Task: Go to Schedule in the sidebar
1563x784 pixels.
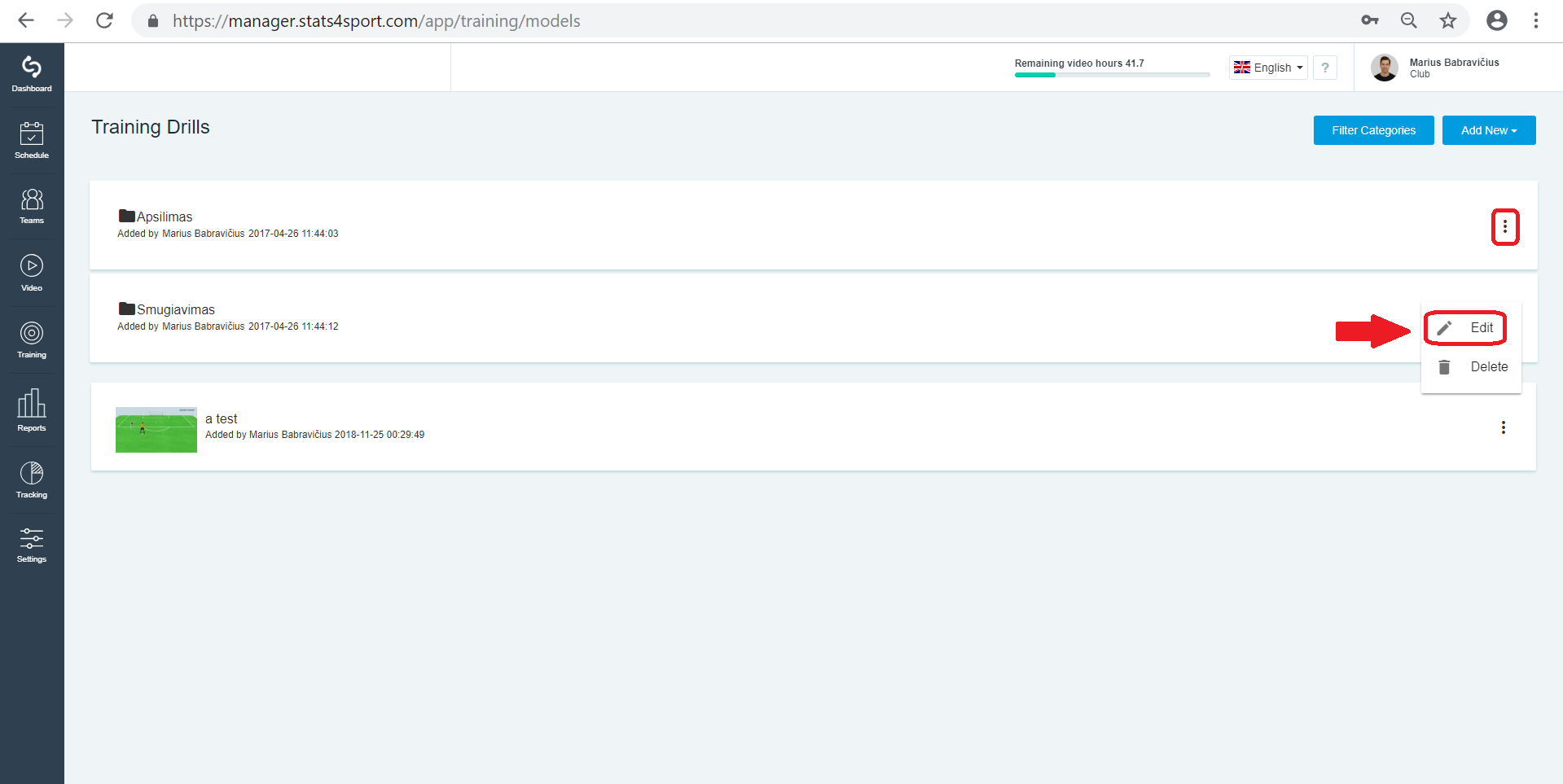Action: (x=32, y=140)
